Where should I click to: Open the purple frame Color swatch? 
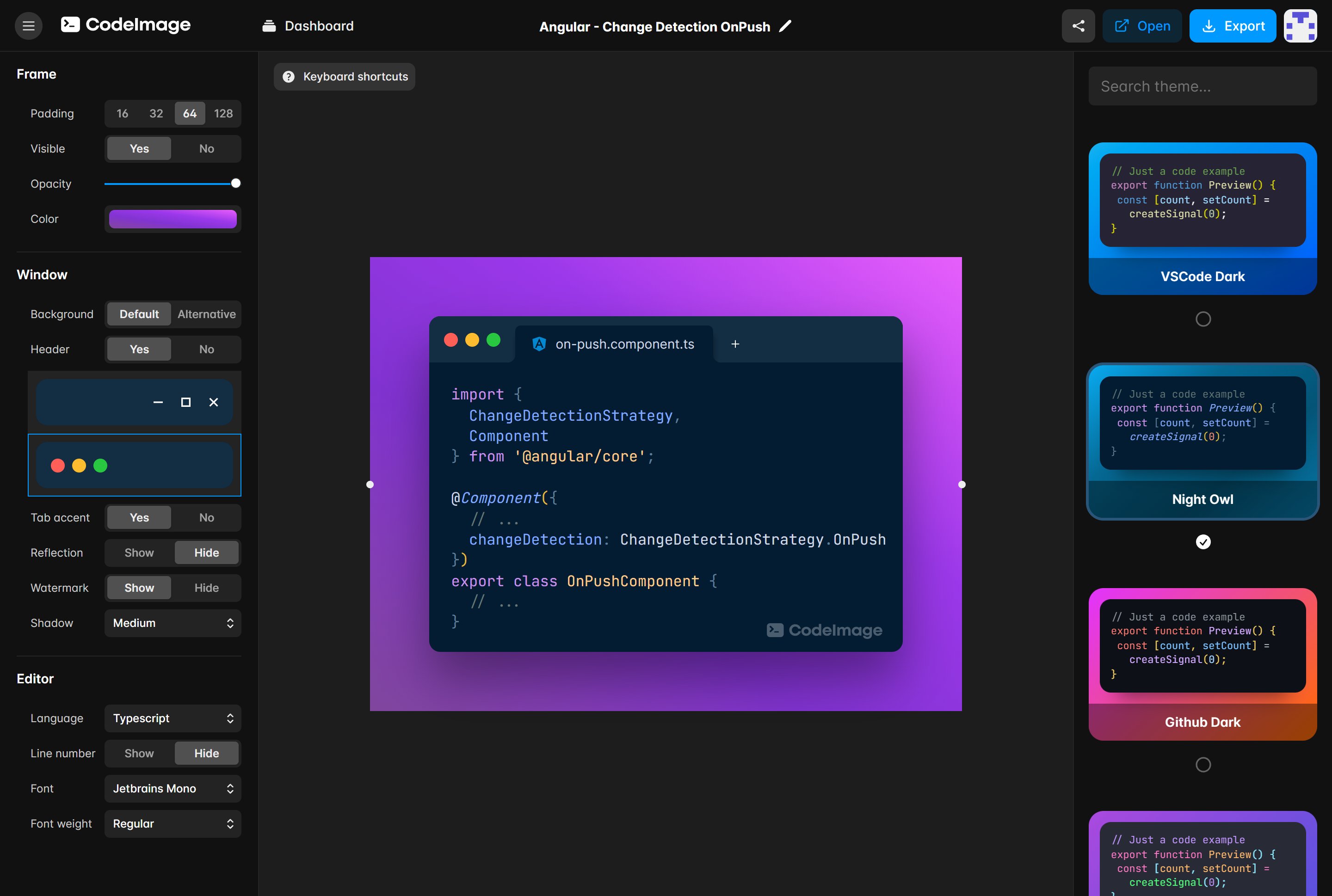click(173, 219)
